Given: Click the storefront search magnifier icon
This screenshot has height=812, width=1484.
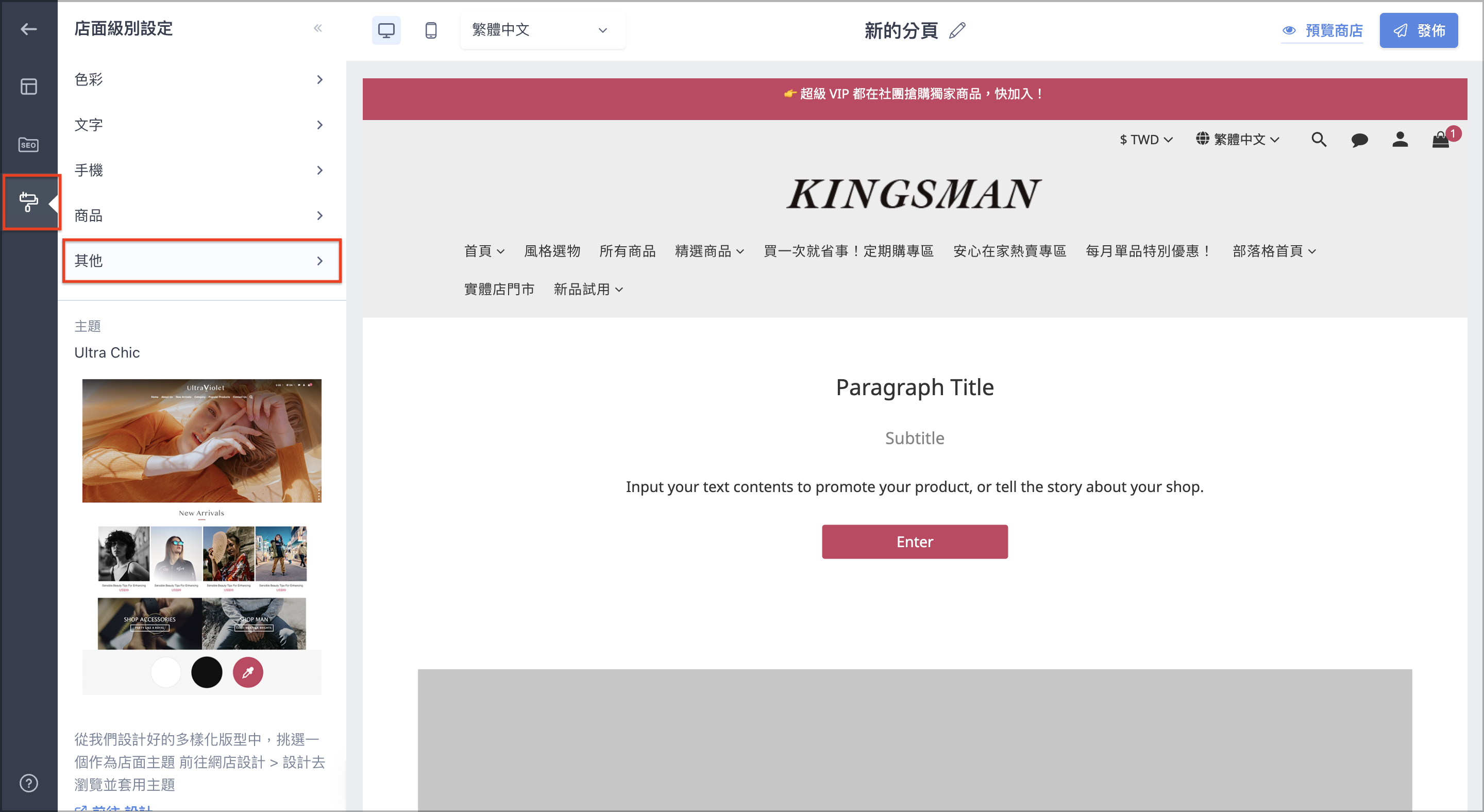Looking at the screenshot, I should point(1319,139).
